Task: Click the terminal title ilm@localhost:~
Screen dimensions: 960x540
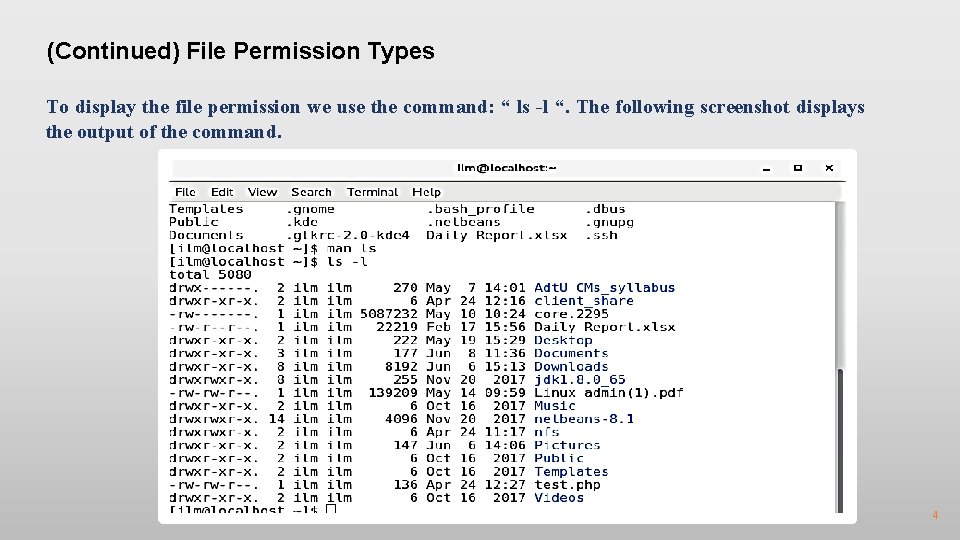Action: pyautogui.click(x=506, y=168)
